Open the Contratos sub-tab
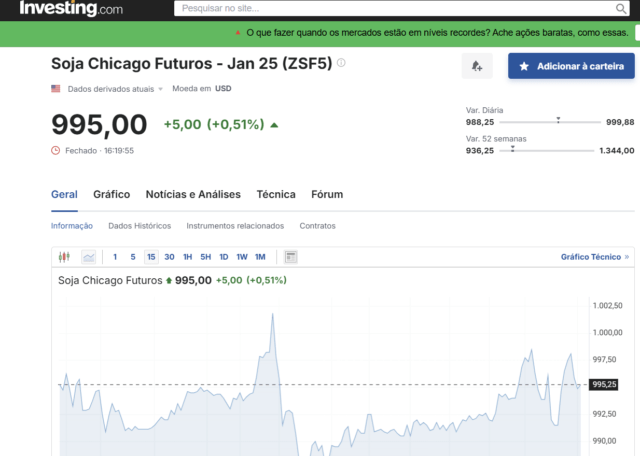Viewport: 640px width, 456px height. pos(318,226)
